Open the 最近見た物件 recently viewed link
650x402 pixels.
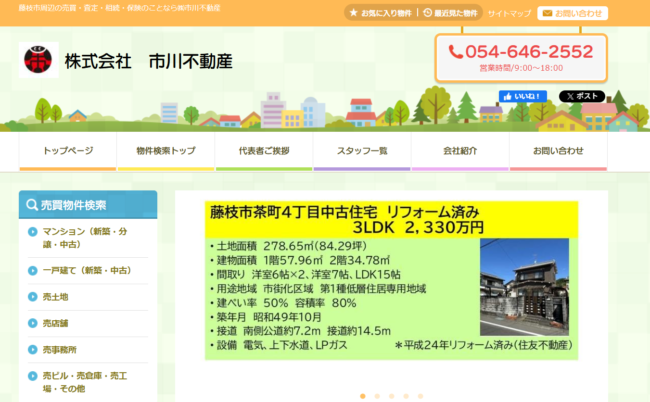[451, 13]
